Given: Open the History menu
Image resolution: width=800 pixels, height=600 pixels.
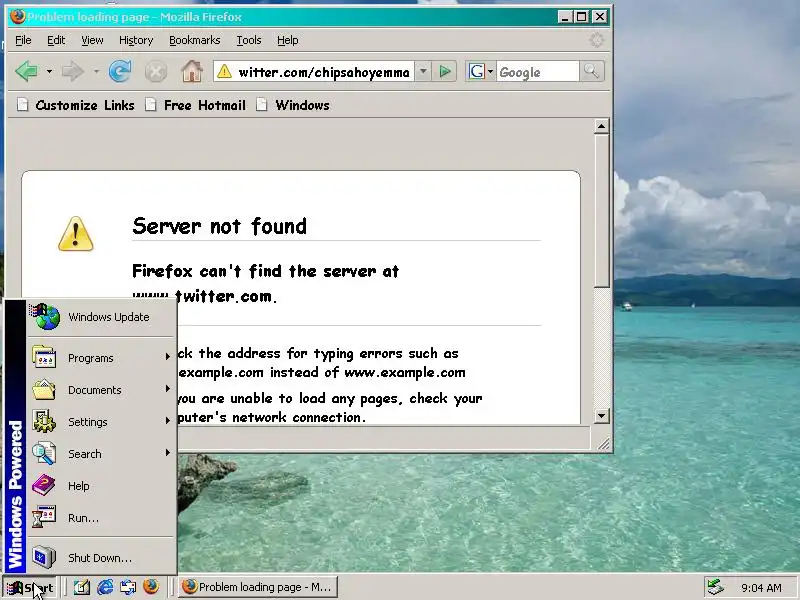Looking at the screenshot, I should click(136, 40).
